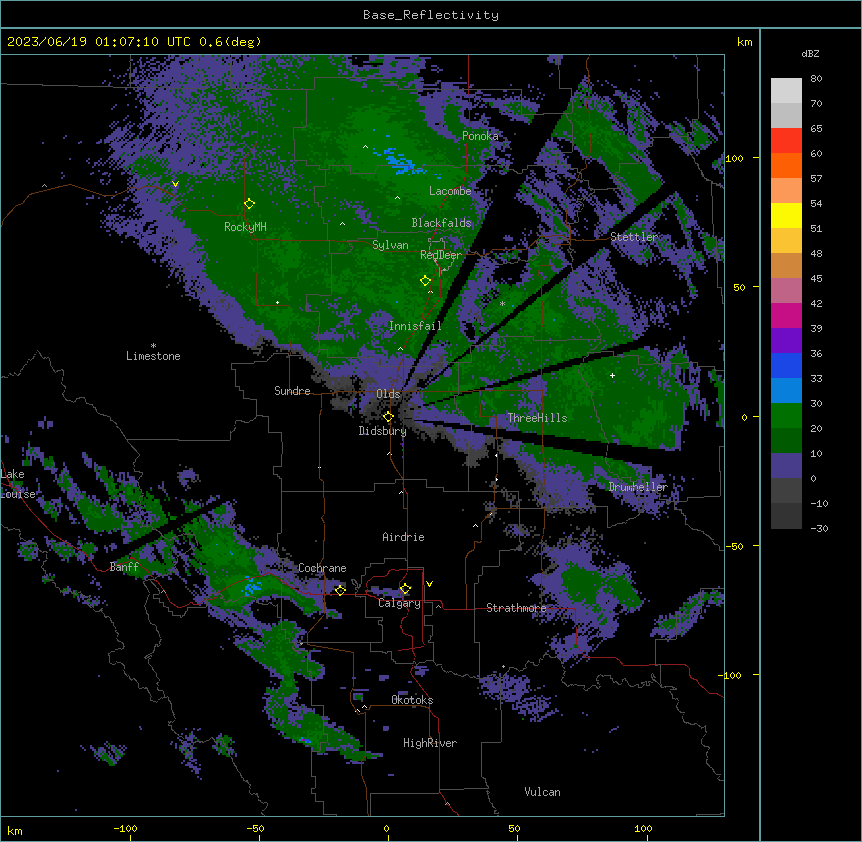862x842 pixels.
Task: Pick the light blue 30–33 dBZ swatch
Action: (786, 391)
